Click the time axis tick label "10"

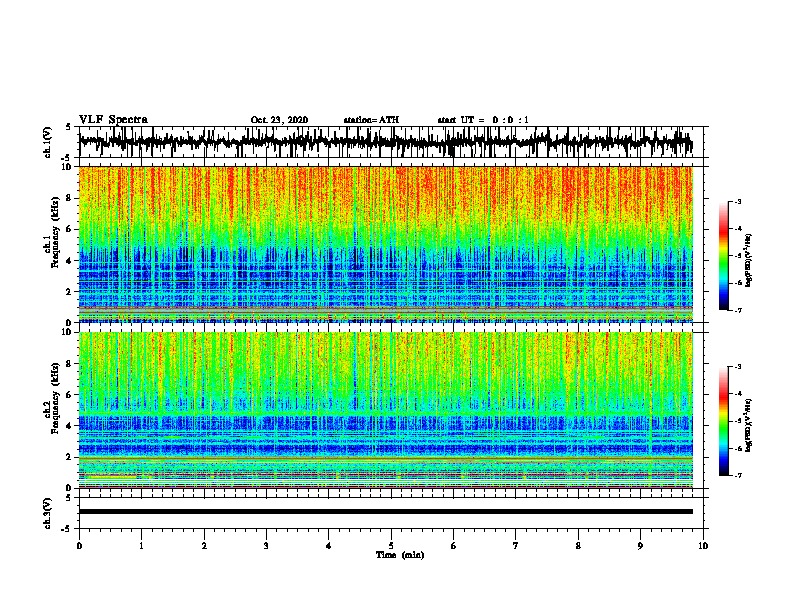pos(703,546)
